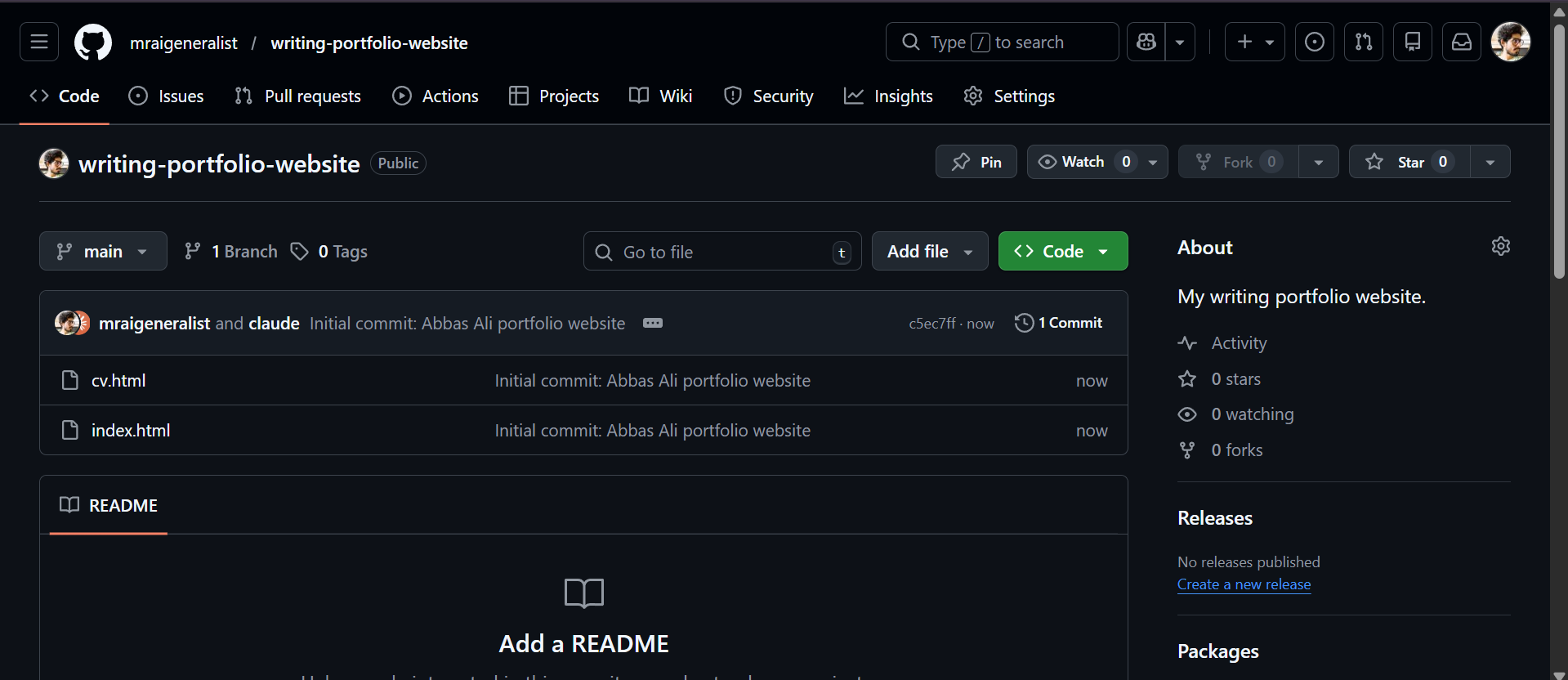Pin this repository

tap(976, 162)
